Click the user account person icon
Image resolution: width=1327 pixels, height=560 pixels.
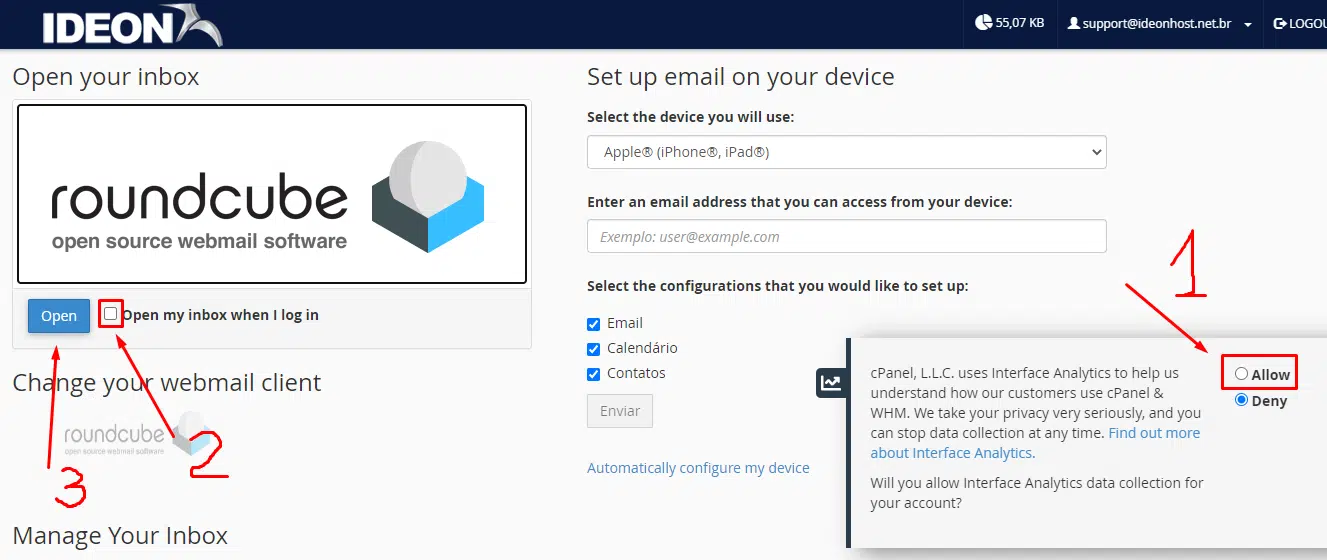tap(1074, 22)
